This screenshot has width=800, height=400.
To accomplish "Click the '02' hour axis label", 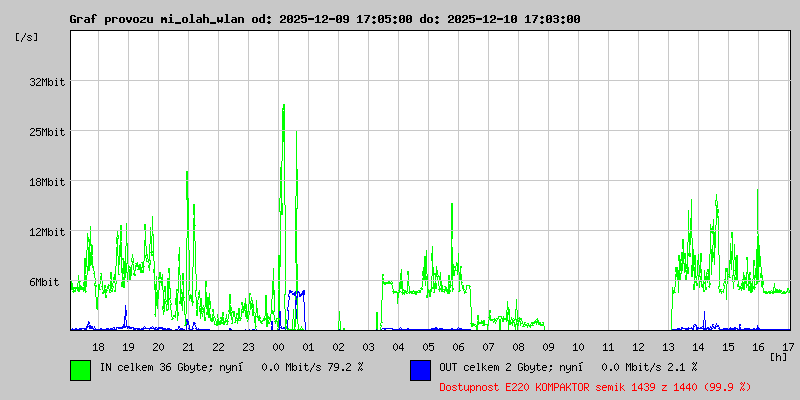I will tap(338, 347).
